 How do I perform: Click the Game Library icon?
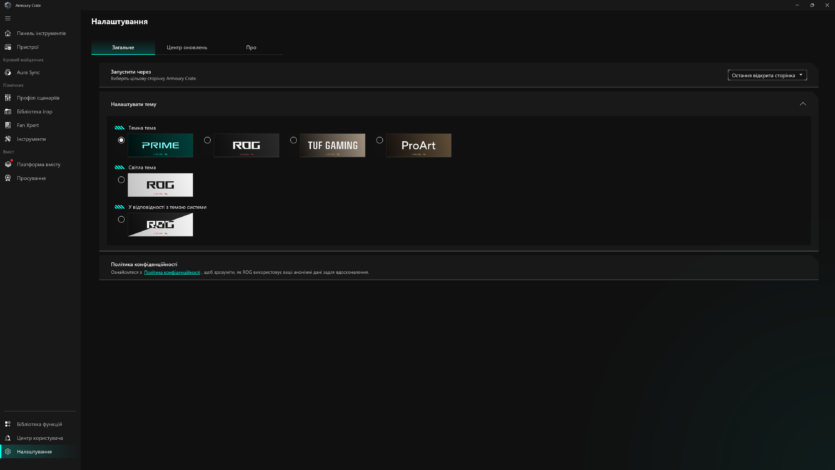pos(7,112)
